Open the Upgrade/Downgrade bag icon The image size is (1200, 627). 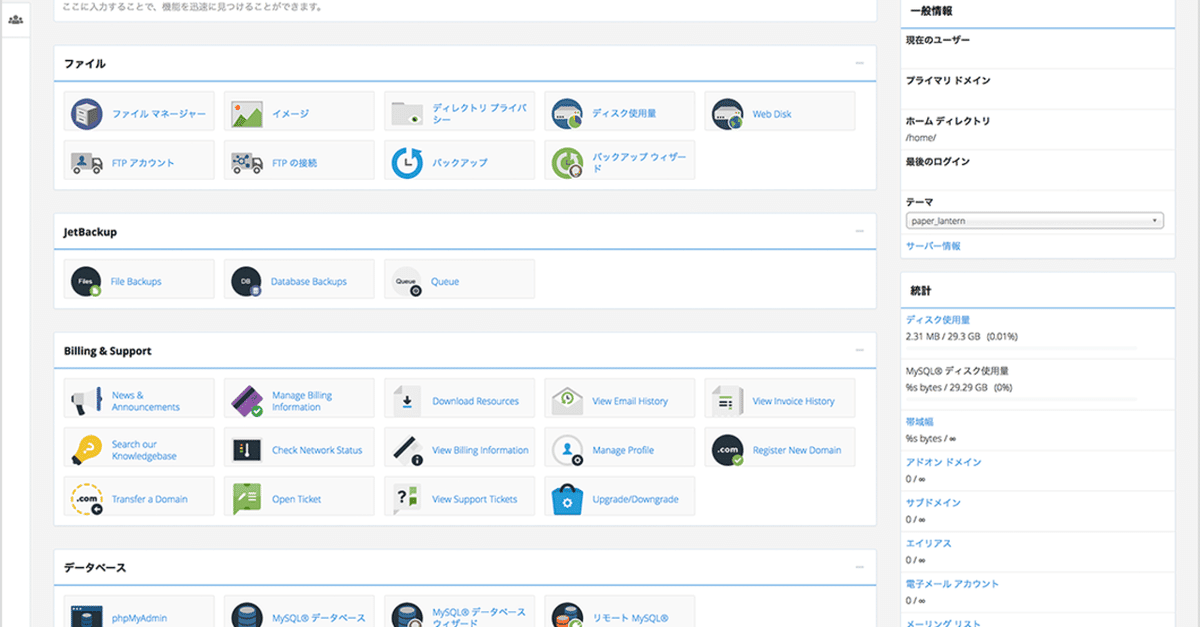[567, 498]
